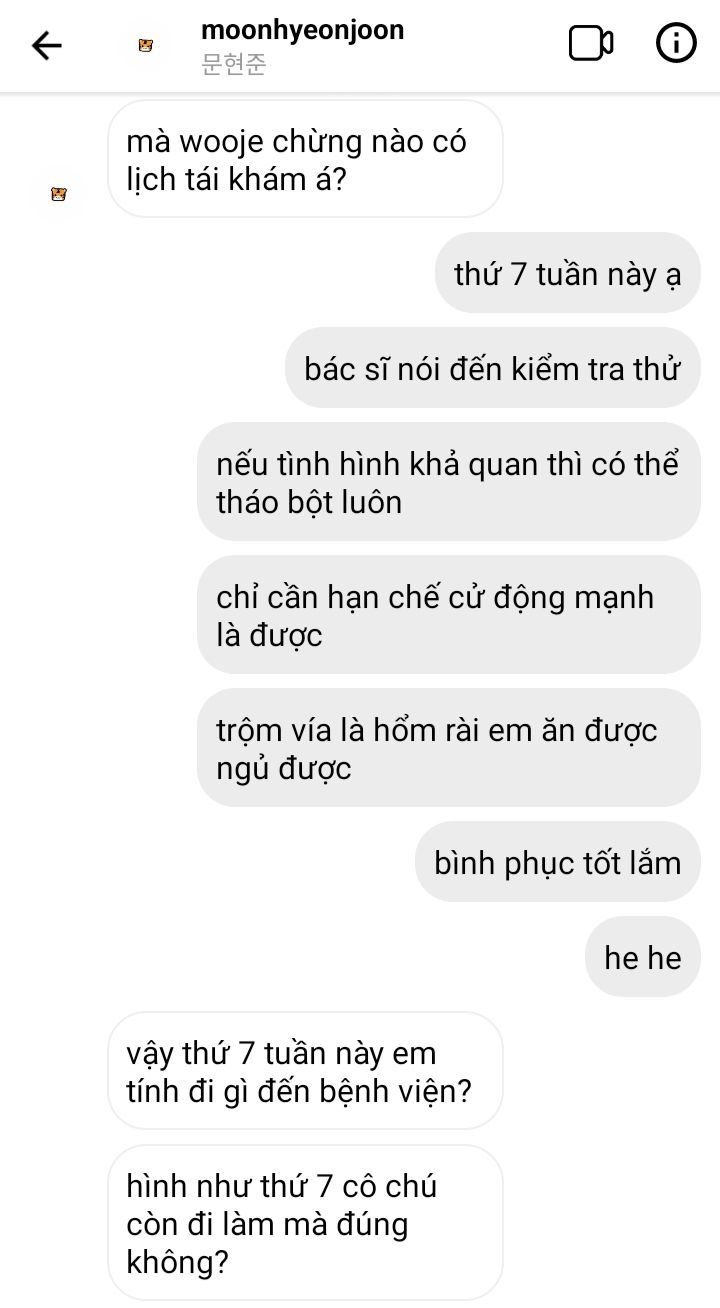The width and height of the screenshot is (720, 1308).
Task: Tap the bubble "bác sĩ nói đến kiểm tra thử"
Action: pyautogui.click(x=493, y=368)
